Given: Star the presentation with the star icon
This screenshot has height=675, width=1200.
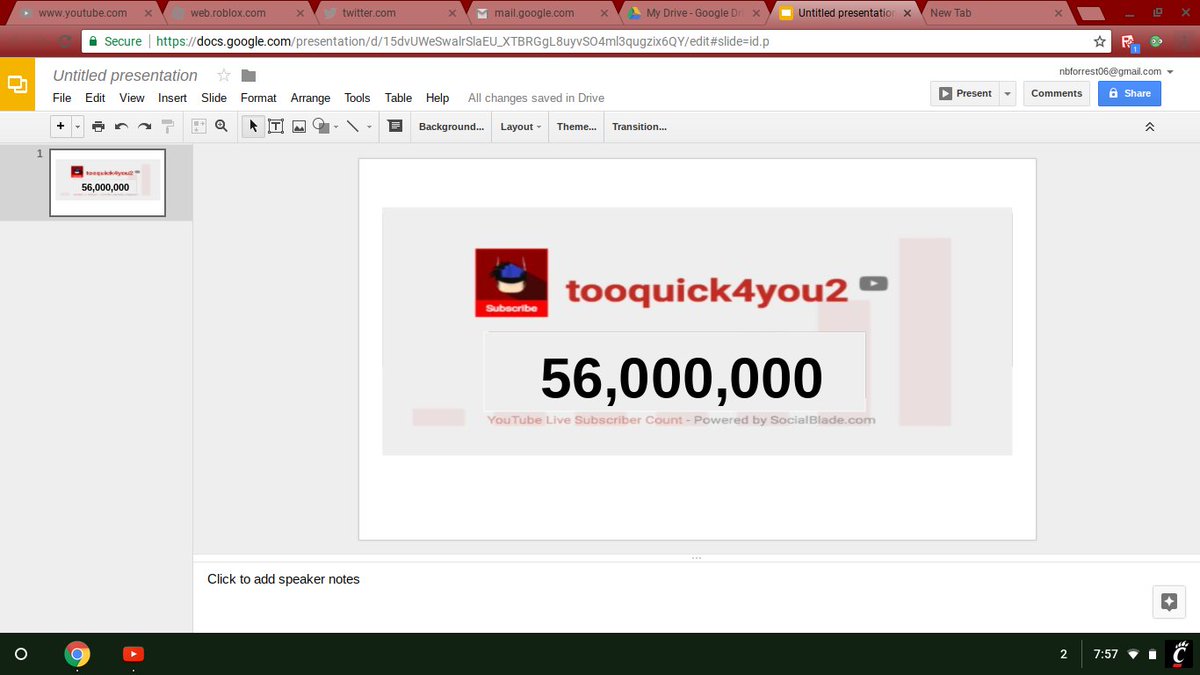Looking at the screenshot, I should click(x=224, y=76).
